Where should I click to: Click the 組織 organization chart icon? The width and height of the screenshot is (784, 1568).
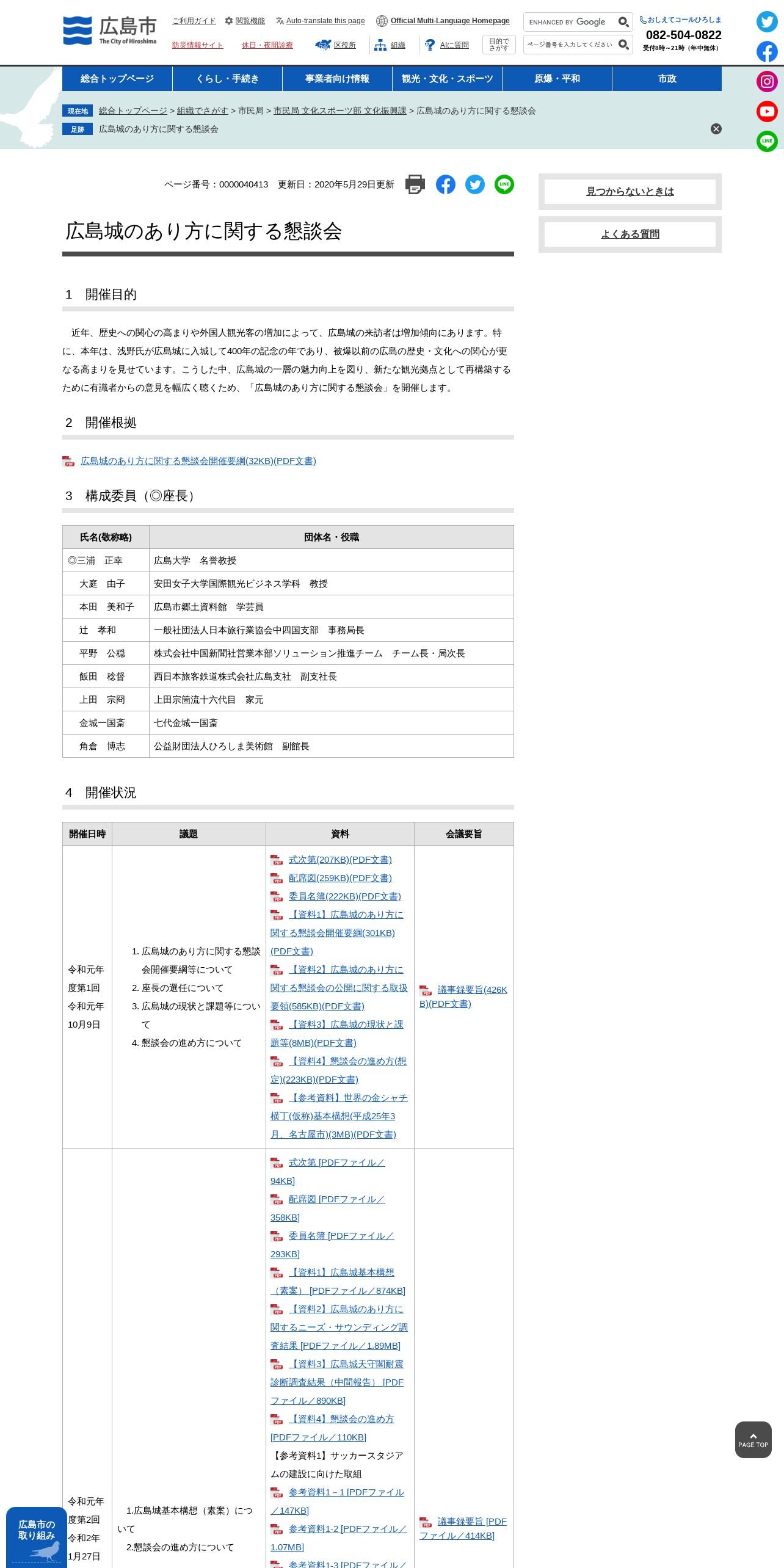380,45
